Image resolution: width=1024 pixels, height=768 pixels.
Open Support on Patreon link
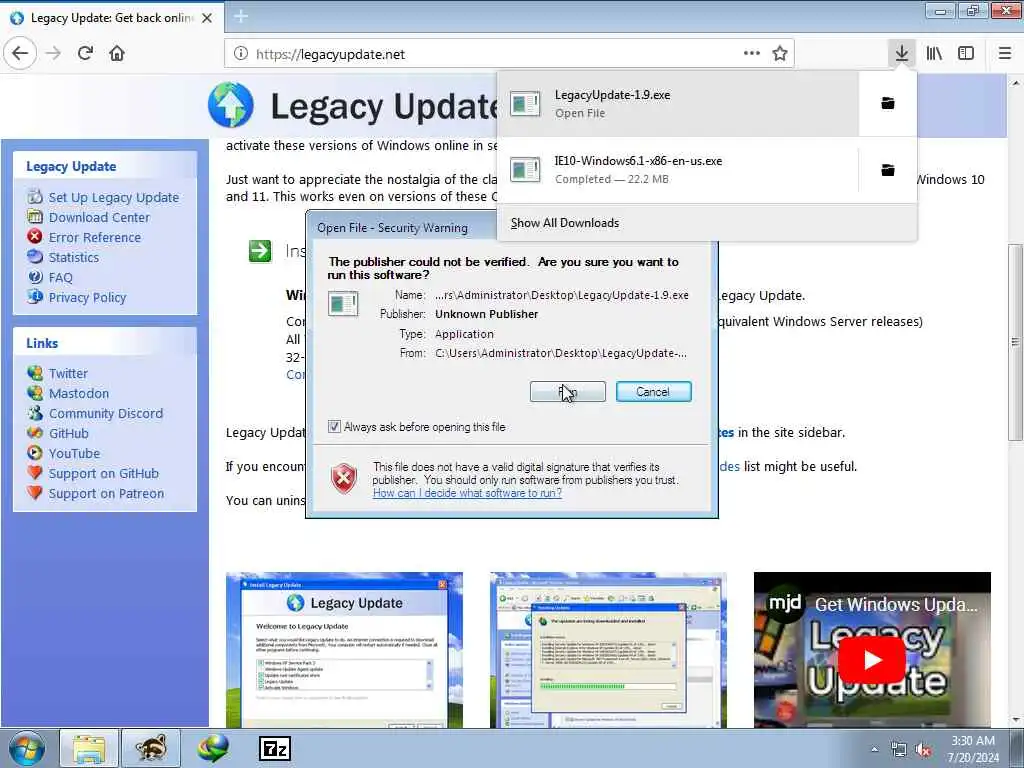coord(106,494)
